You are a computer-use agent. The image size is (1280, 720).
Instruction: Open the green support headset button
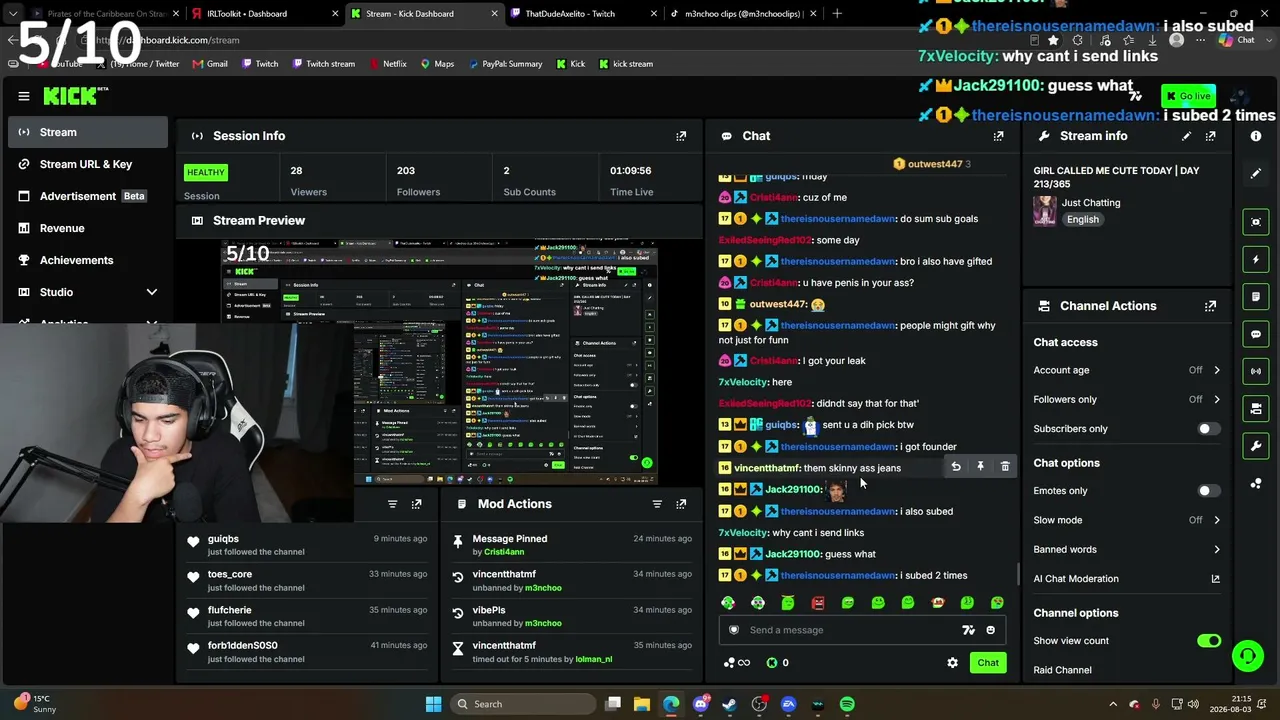pos(1247,656)
